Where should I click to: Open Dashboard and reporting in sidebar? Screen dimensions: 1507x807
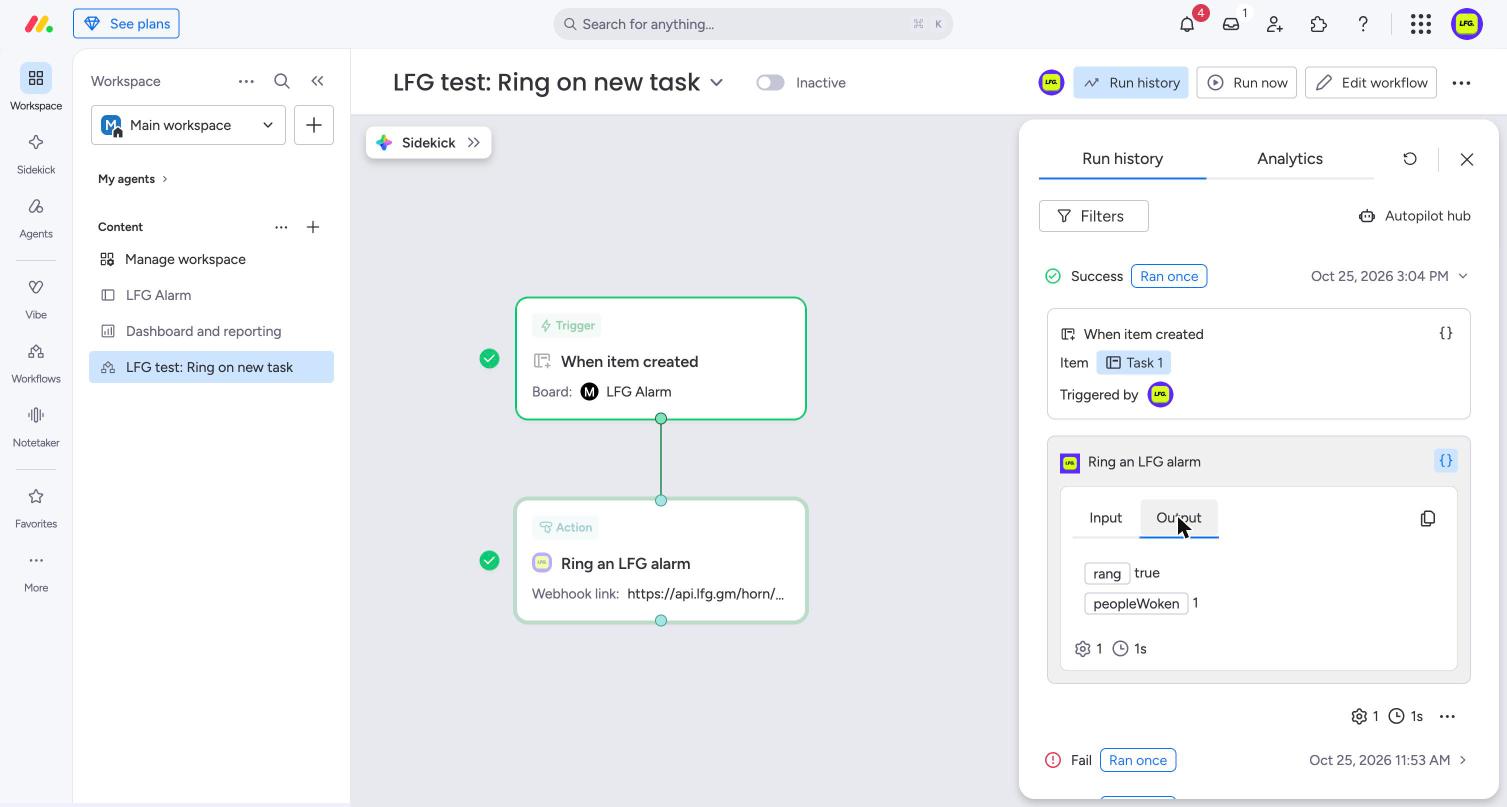211,331
